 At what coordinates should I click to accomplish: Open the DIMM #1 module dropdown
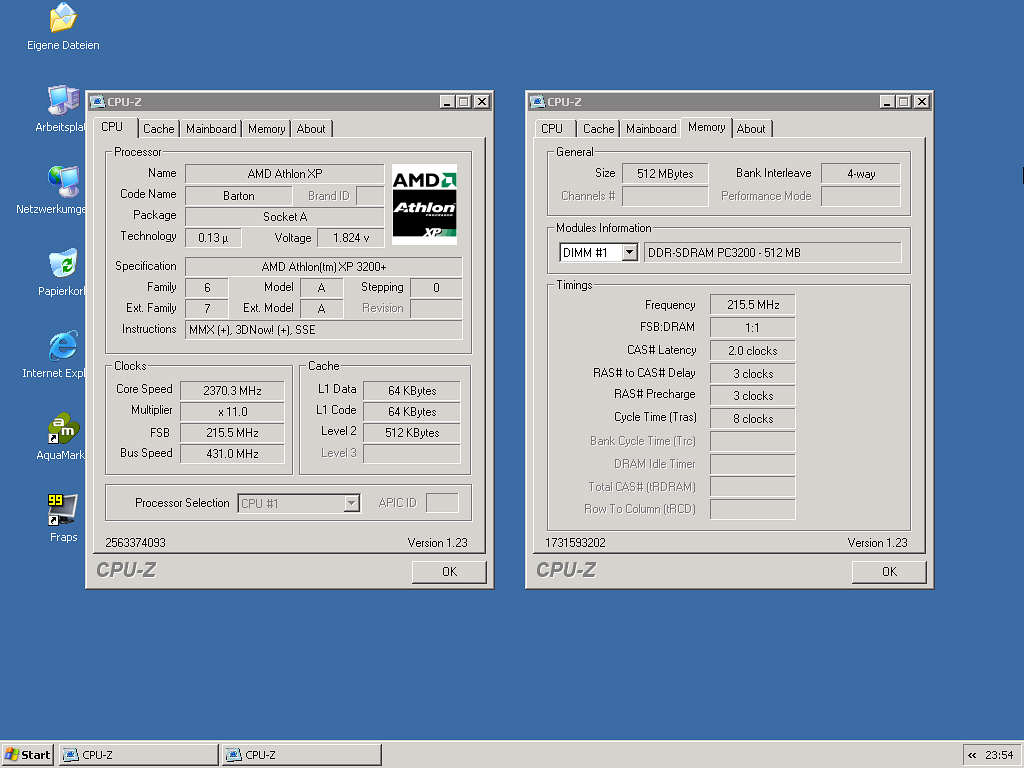coord(630,253)
